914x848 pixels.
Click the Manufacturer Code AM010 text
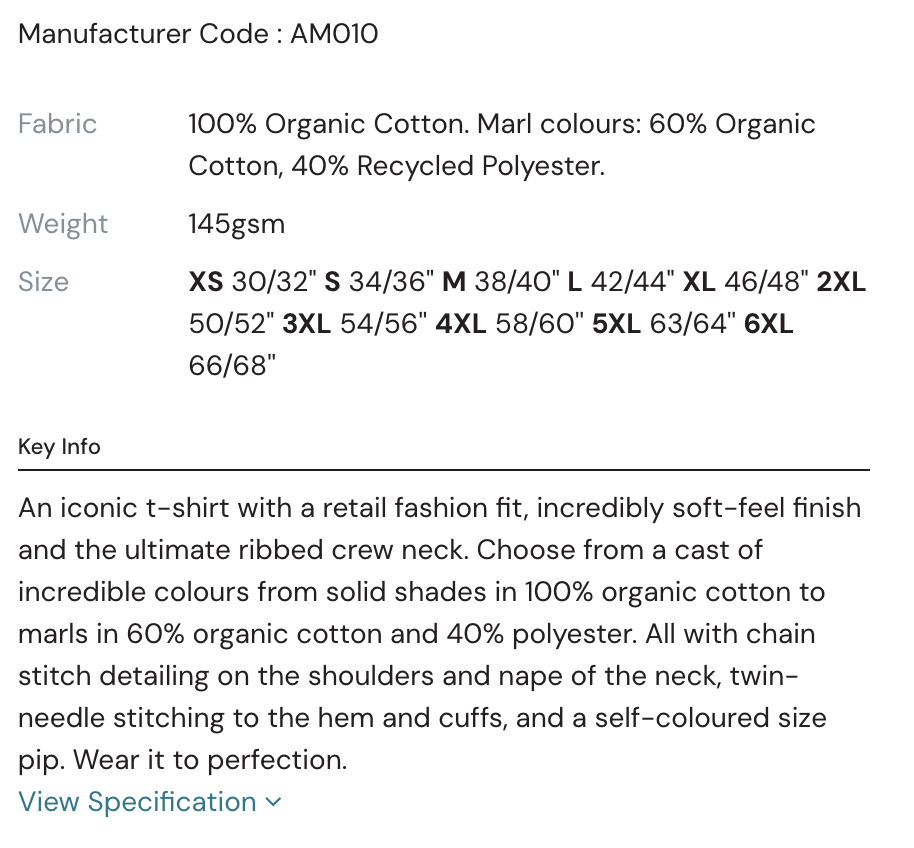click(198, 34)
